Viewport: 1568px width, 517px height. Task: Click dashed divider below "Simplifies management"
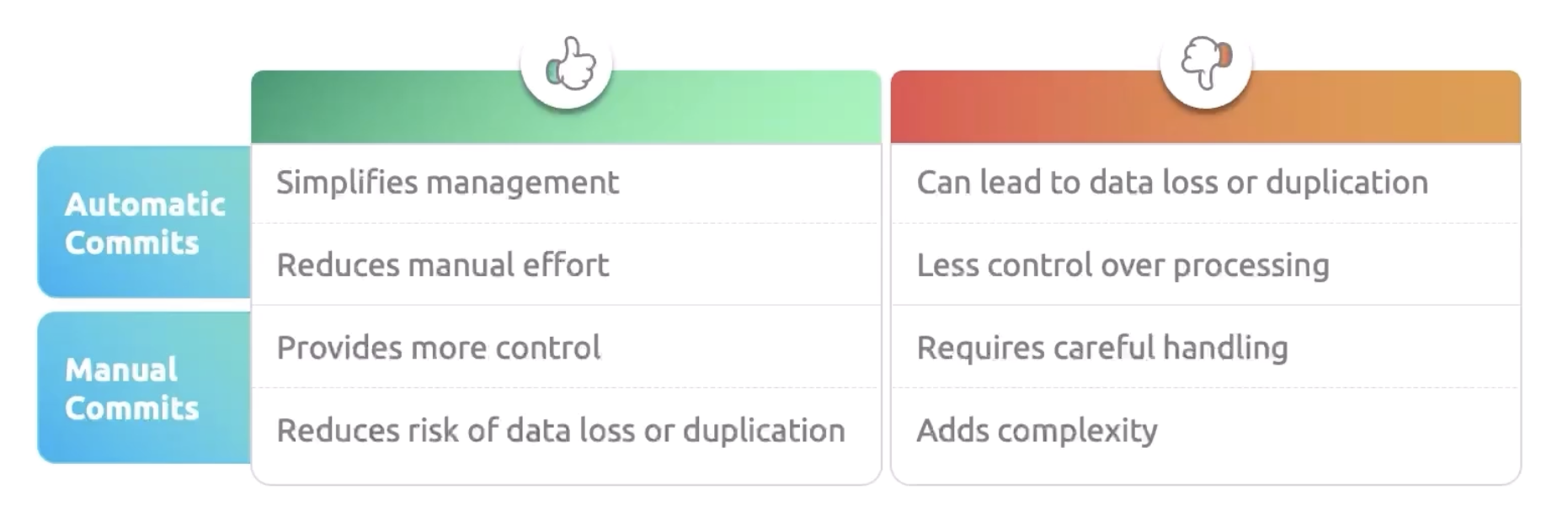tap(566, 224)
